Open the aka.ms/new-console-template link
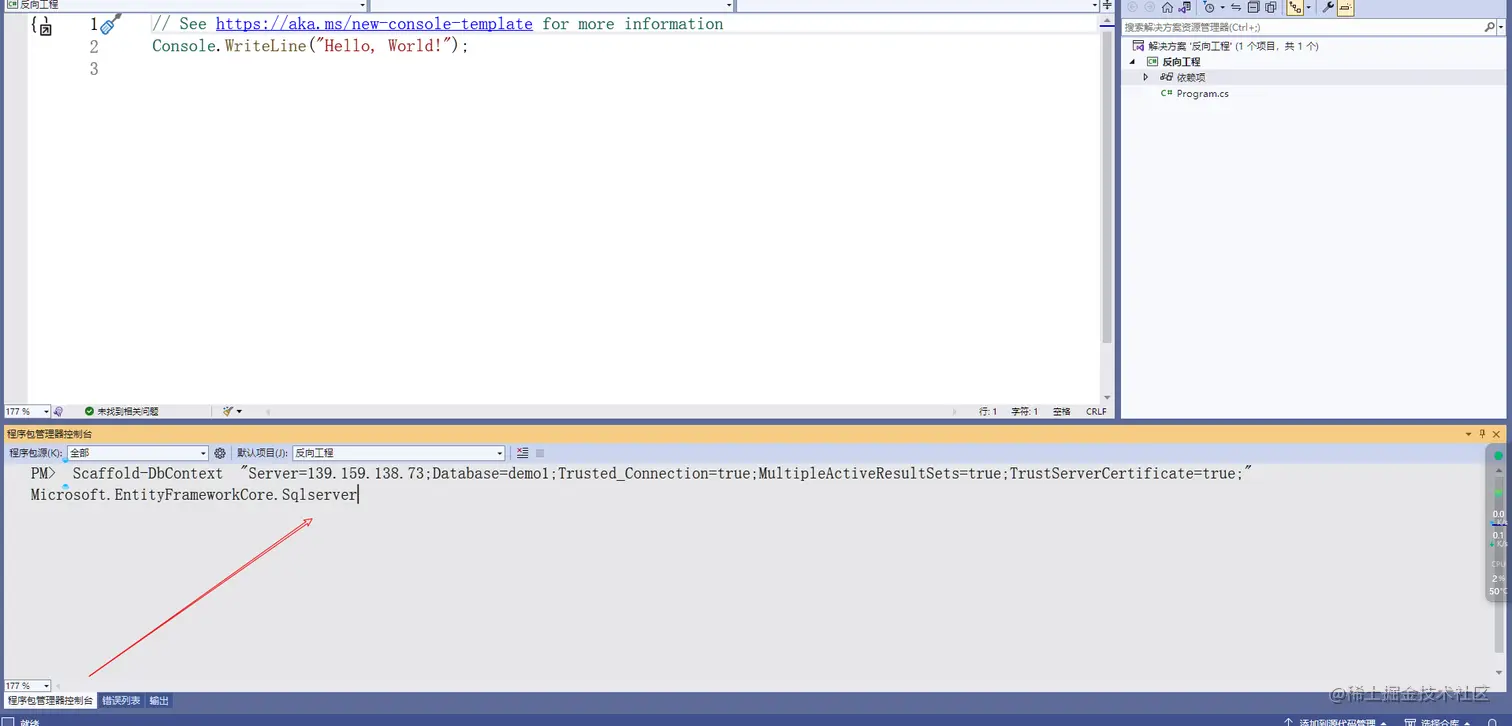The width and height of the screenshot is (1512, 726). [374, 24]
